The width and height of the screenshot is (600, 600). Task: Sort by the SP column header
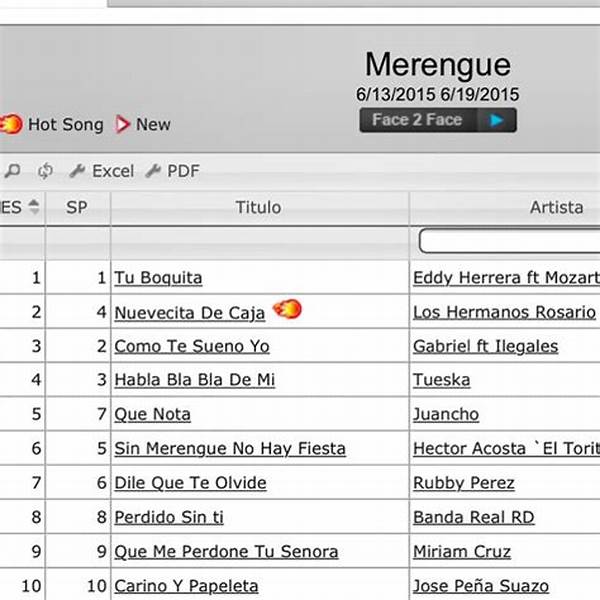click(x=76, y=207)
